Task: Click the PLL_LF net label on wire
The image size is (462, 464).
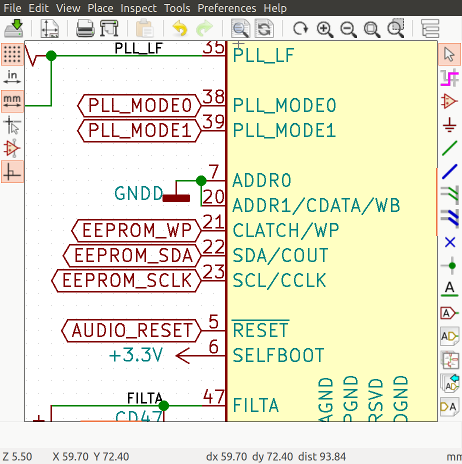Action: 138,48
